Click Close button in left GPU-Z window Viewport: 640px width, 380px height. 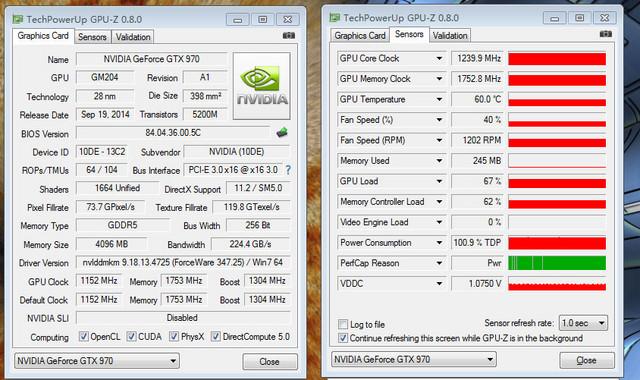click(270, 362)
